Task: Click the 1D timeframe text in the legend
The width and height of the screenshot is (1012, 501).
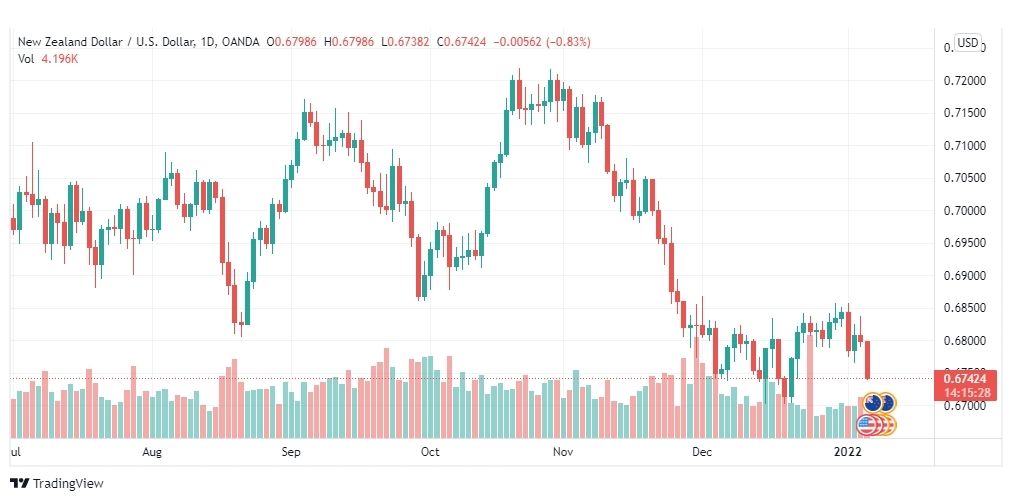Action: 207,42
